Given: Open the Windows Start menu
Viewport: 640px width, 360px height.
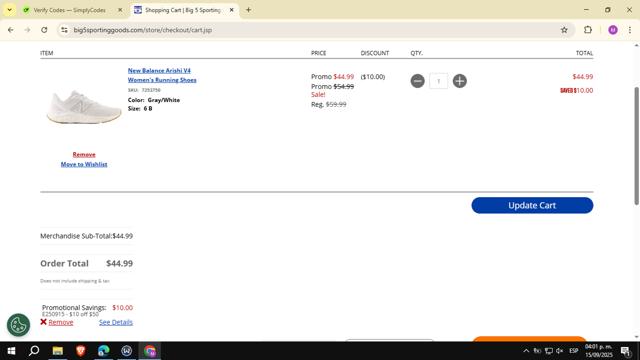Looking at the screenshot, I should click(x=11, y=351).
